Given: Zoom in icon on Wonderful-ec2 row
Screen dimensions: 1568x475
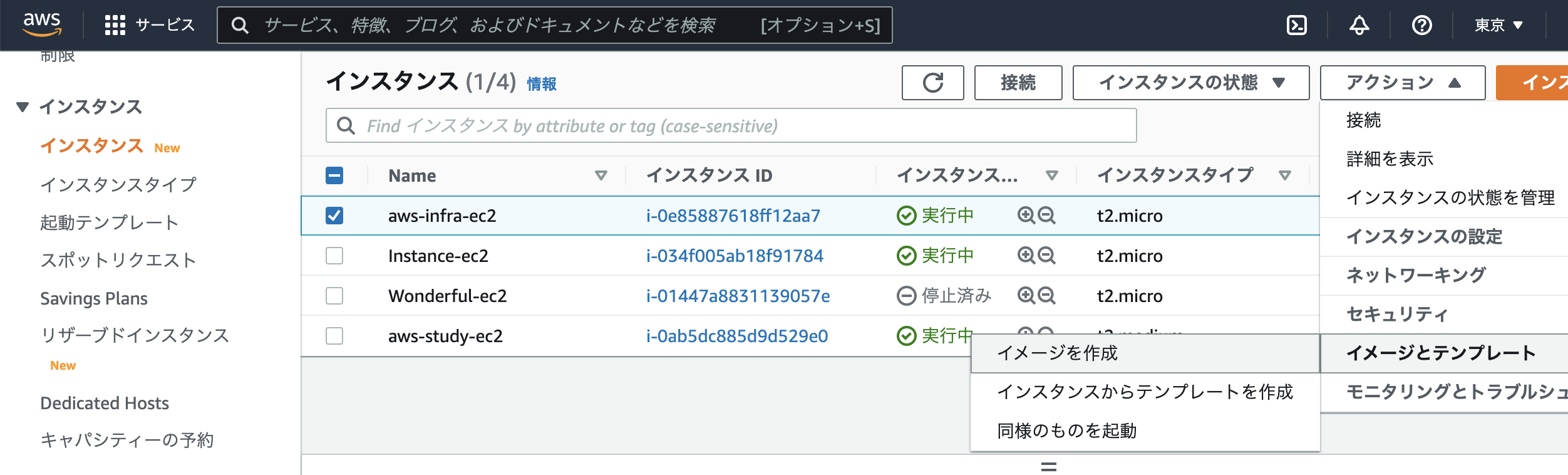Looking at the screenshot, I should pyautogui.click(x=1026, y=296).
